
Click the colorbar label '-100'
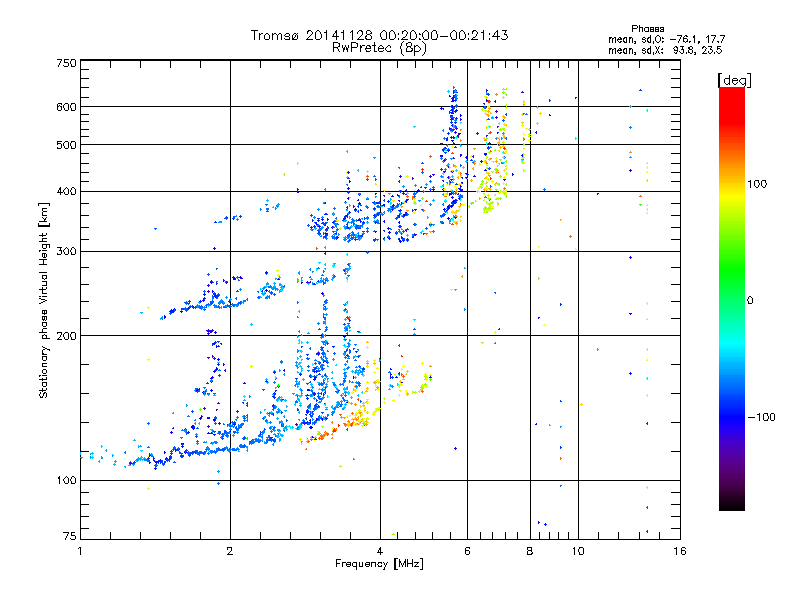[762, 417]
